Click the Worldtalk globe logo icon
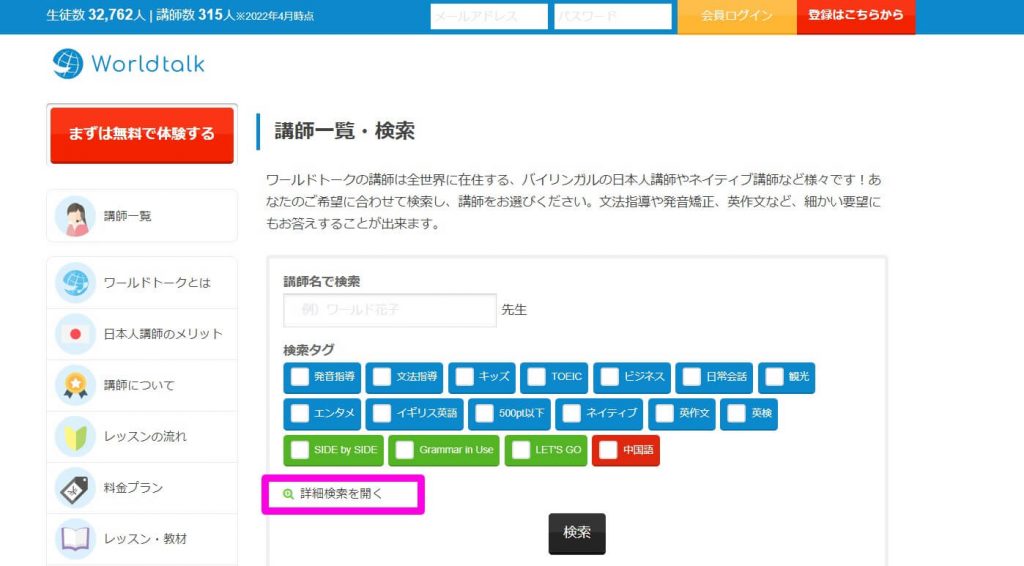The width and height of the screenshot is (1024, 566). pos(68,64)
